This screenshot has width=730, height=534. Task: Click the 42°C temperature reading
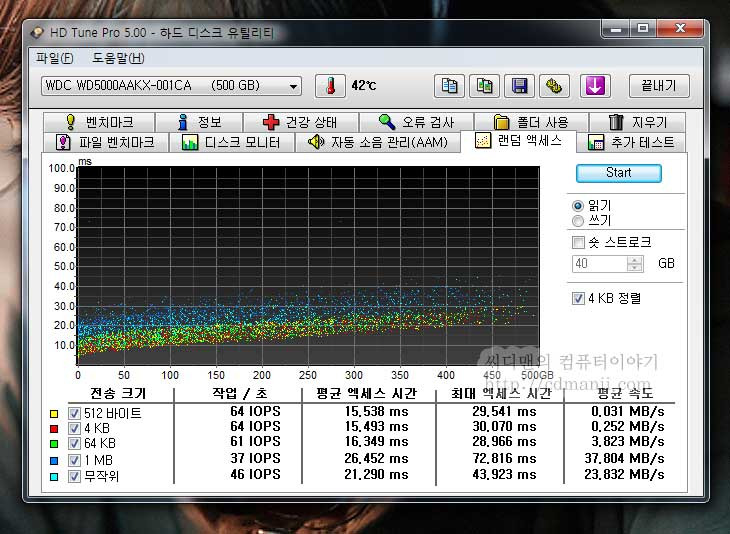(364, 86)
